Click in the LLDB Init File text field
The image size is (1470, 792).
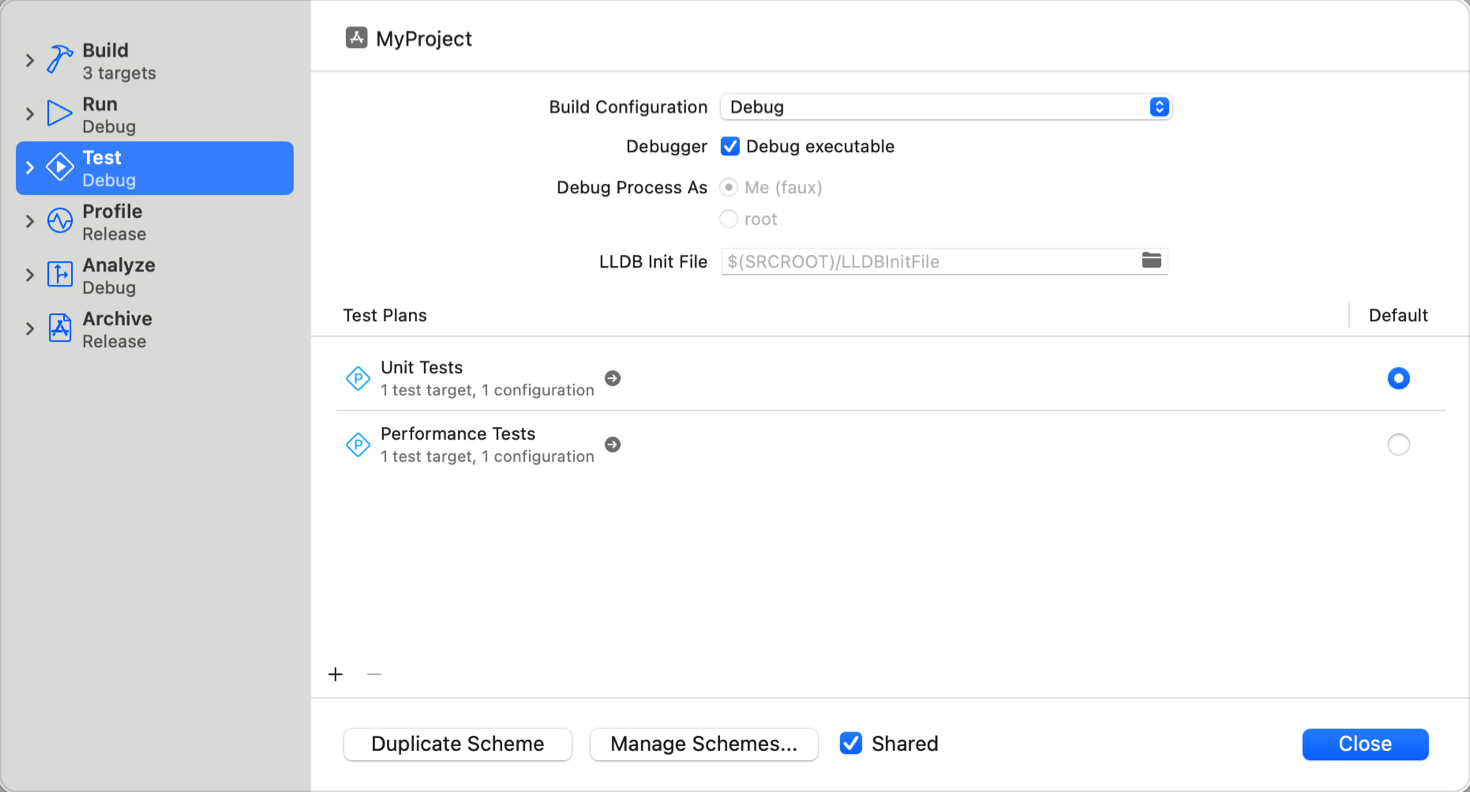point(930,260)
